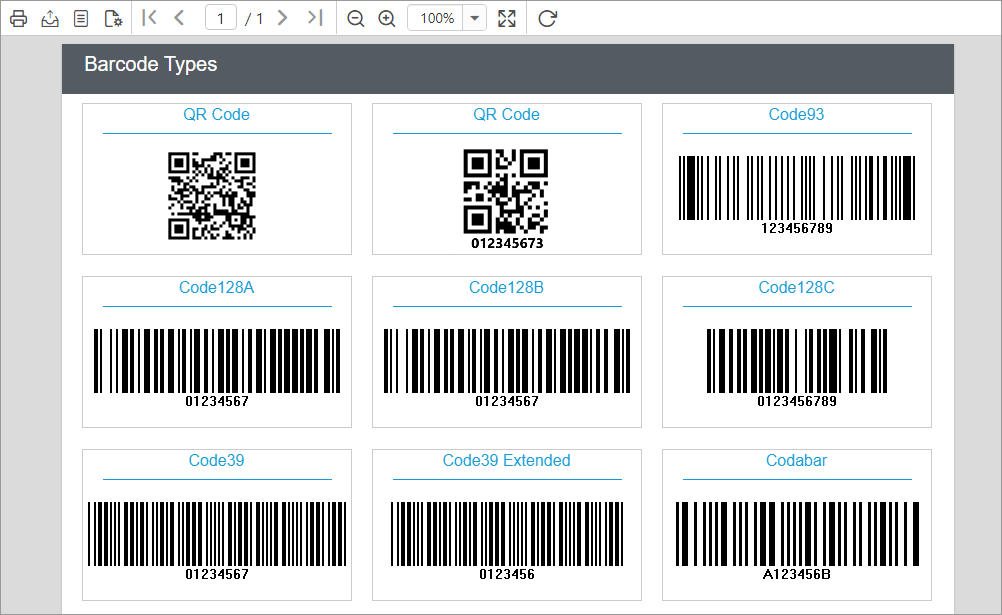Click the 100% zoom value field
The height and width of the screenshot is (615, 1002).
coord(436,18)
